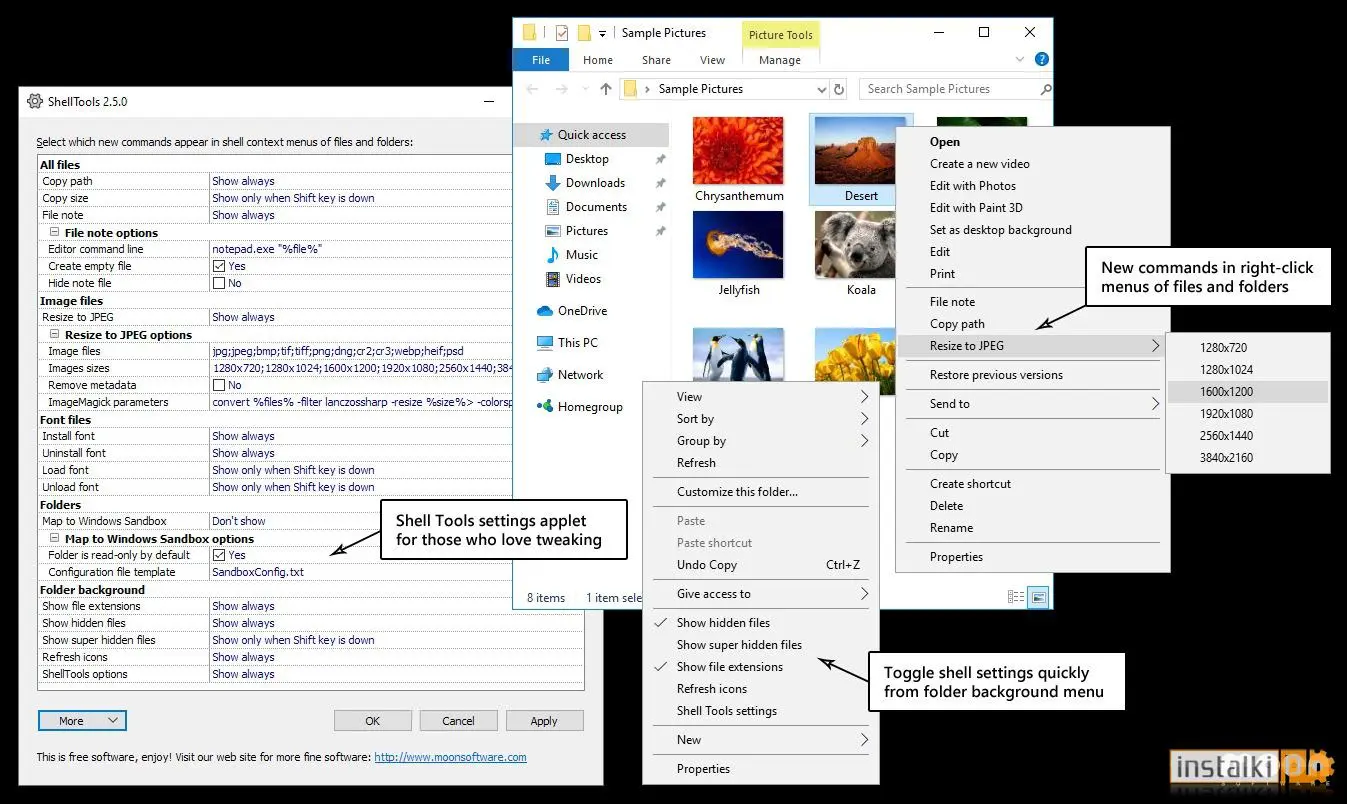This screenshot has height=804, width=1347.
Task: Open the Music folder icon in sidebar
Action: (x=553, y=255)
